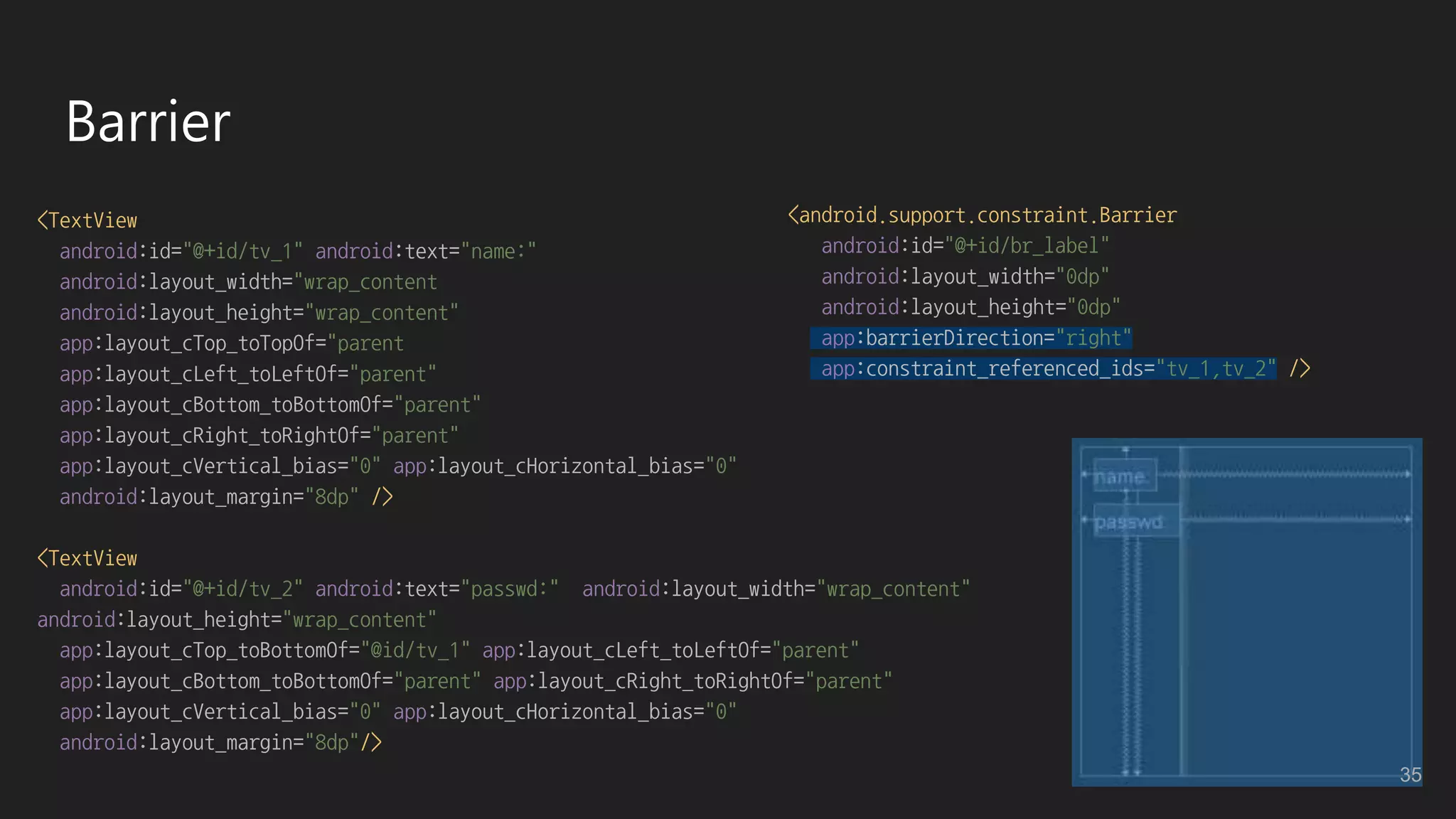Click the layout_cTop_toTopOf="parent line
This screenshot has width=1456, height=819.
[231, 343]
